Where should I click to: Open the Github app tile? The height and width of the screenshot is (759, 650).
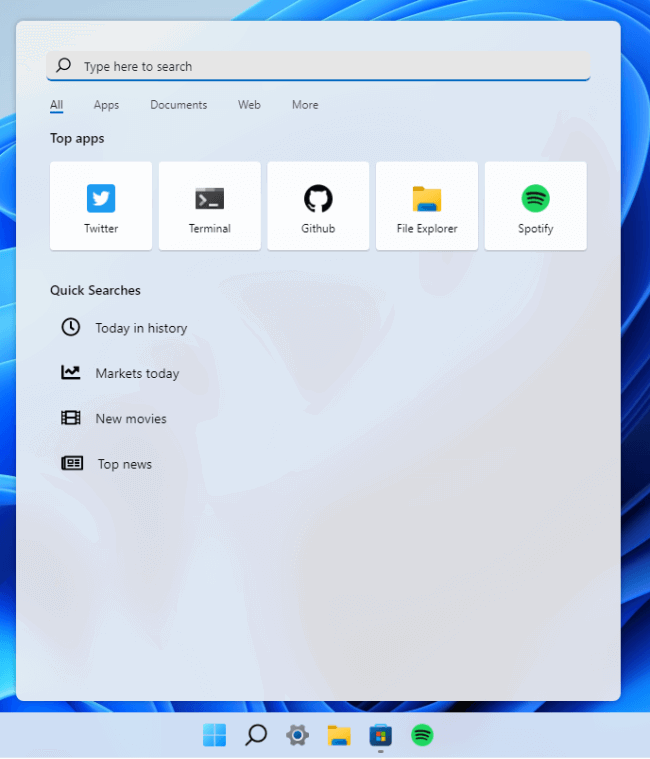[318, 206]
